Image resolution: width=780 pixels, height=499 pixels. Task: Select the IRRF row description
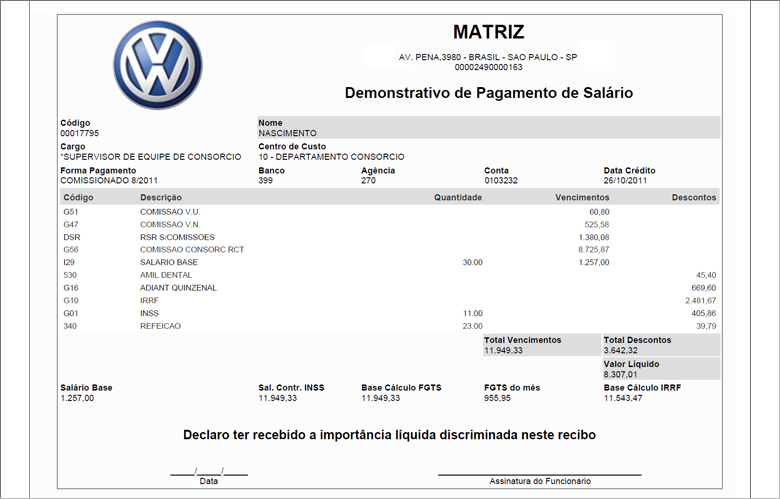pos(149,300)
